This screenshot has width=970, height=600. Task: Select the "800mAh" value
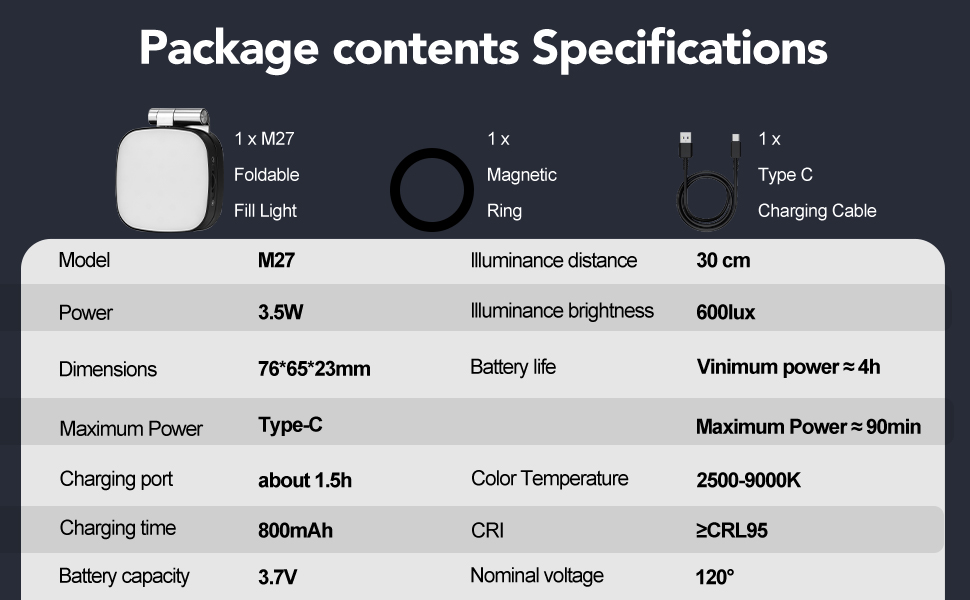[295, 530]
